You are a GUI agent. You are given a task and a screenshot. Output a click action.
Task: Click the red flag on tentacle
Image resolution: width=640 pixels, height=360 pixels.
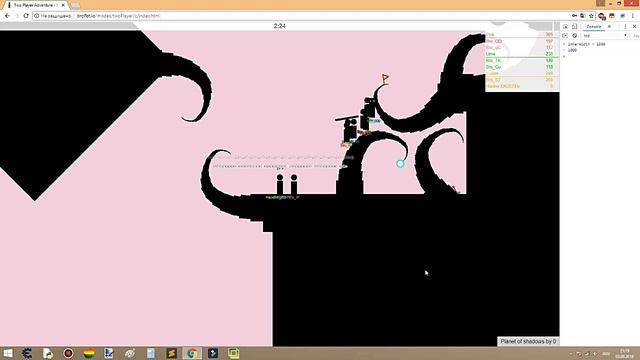(x=385, y=78)
